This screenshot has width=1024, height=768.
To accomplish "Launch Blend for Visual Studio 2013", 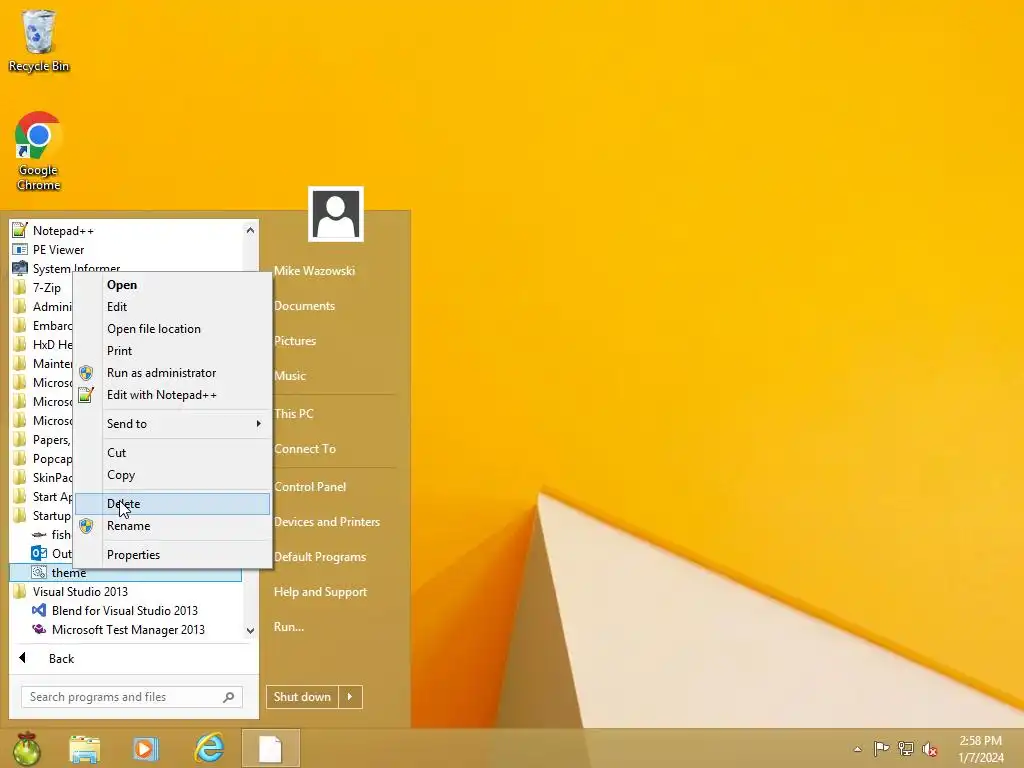I will click(x=127, y=611).
